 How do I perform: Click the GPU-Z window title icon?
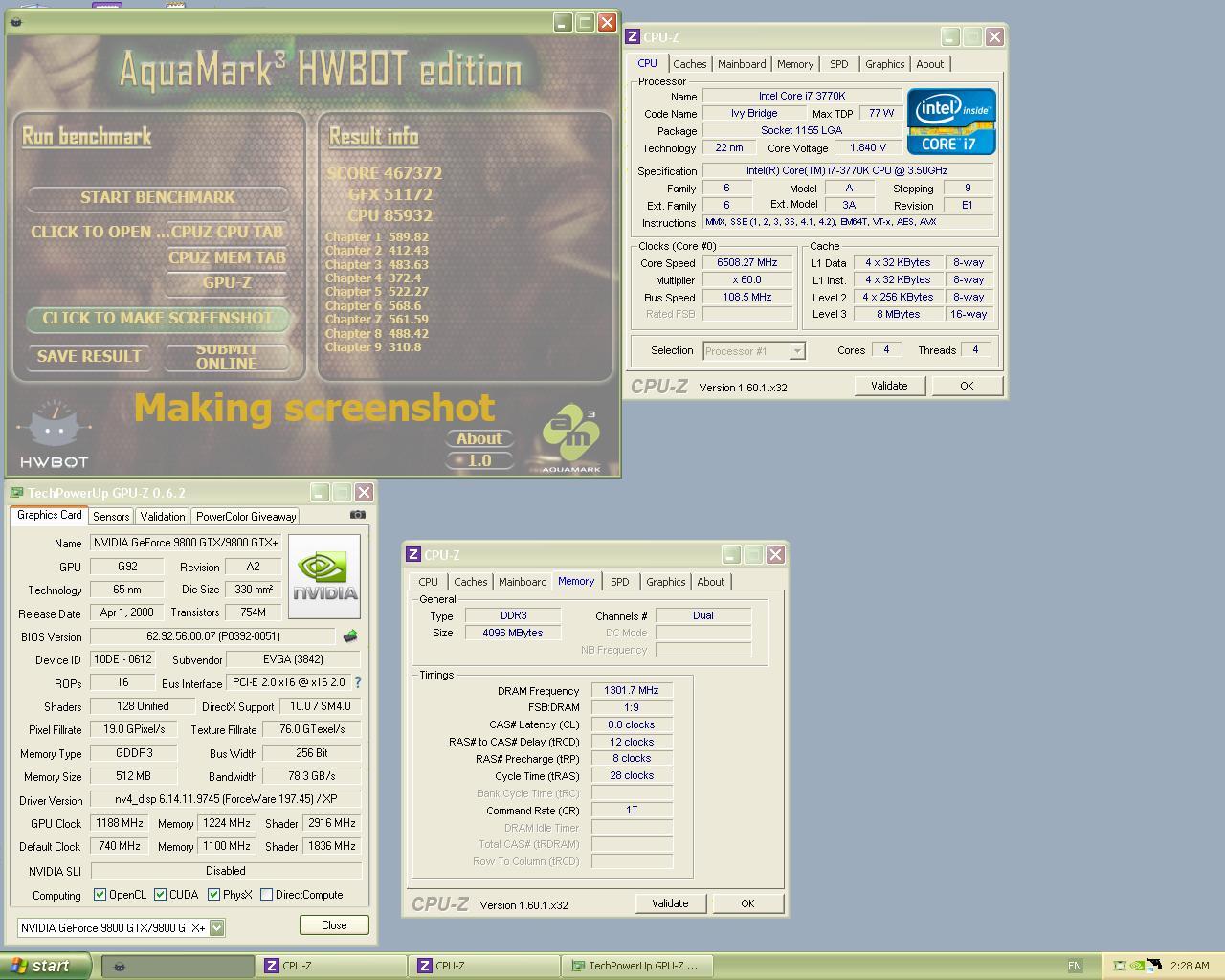(16, 493)
